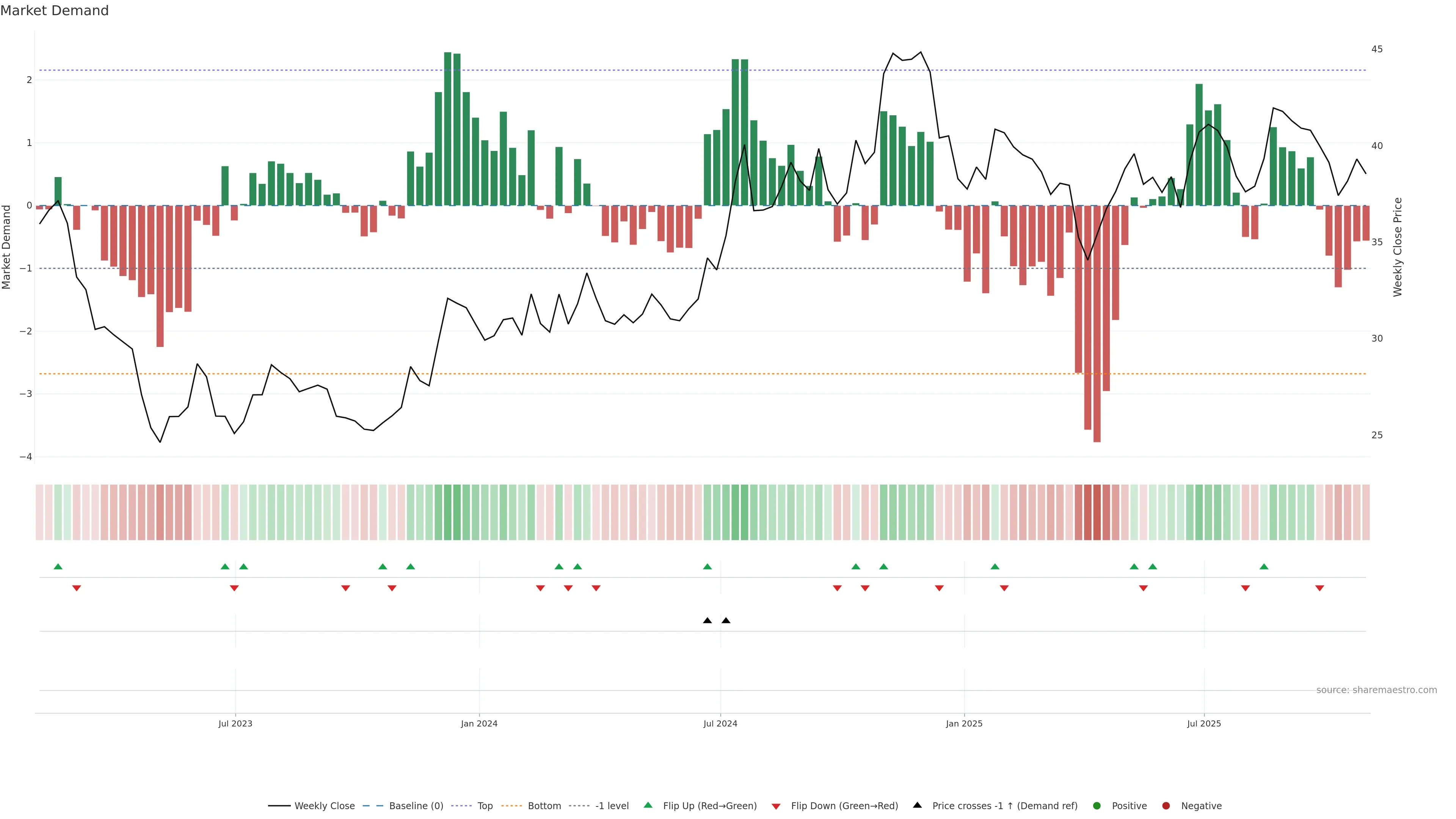
Task: Click the second black price-cross triangle marker
Action: pyautogui.click(x=726, y=621)
